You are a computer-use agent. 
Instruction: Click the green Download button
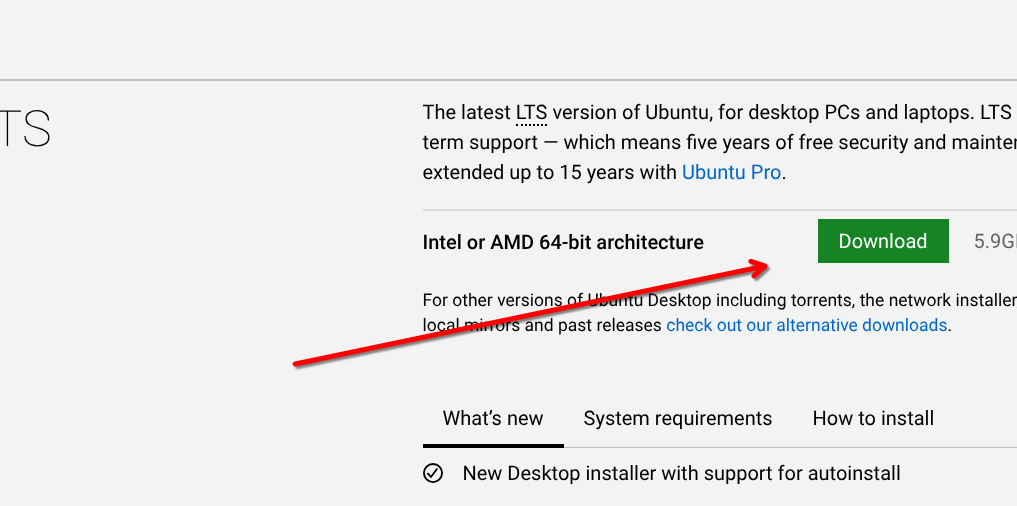(x=882, y=241)
